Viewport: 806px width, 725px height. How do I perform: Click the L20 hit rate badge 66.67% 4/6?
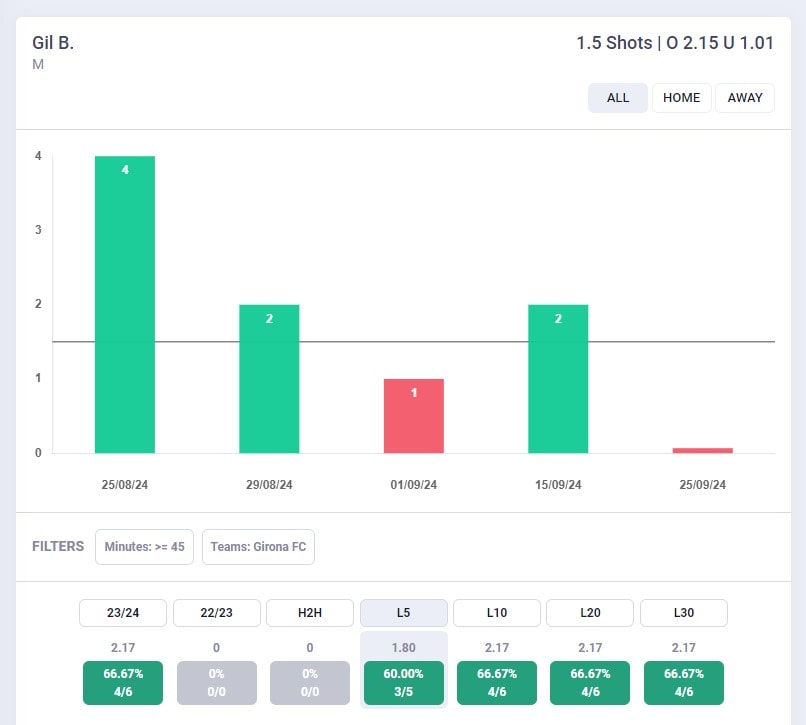pos(590,683)
